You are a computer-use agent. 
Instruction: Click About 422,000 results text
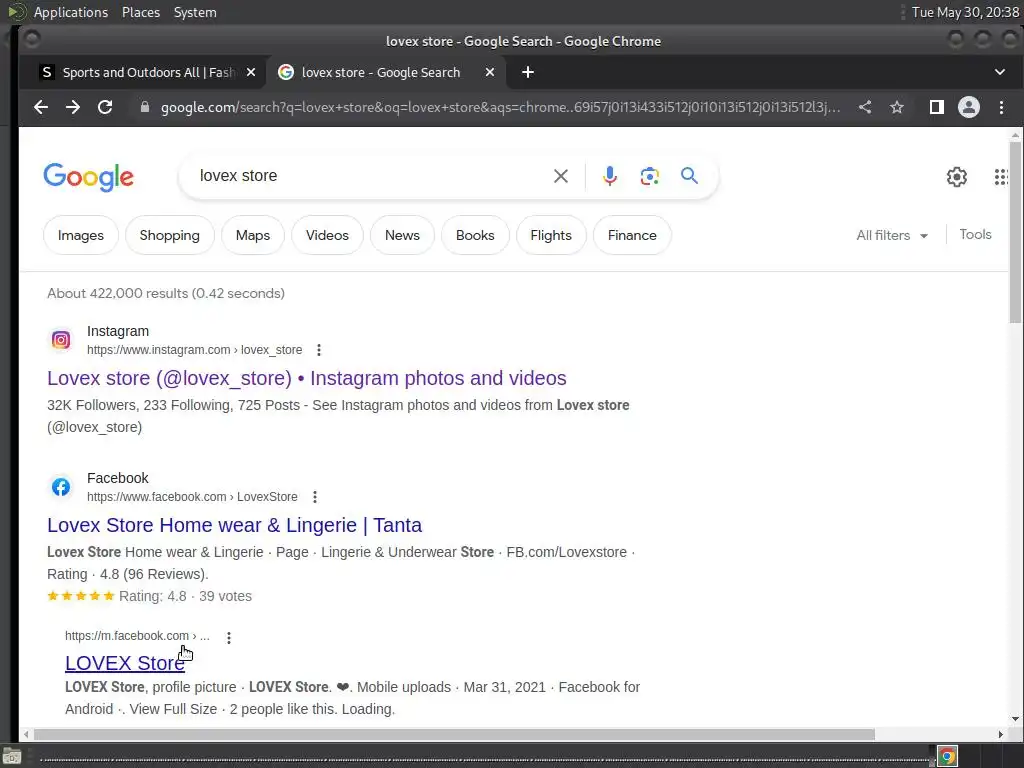(166, 293)
